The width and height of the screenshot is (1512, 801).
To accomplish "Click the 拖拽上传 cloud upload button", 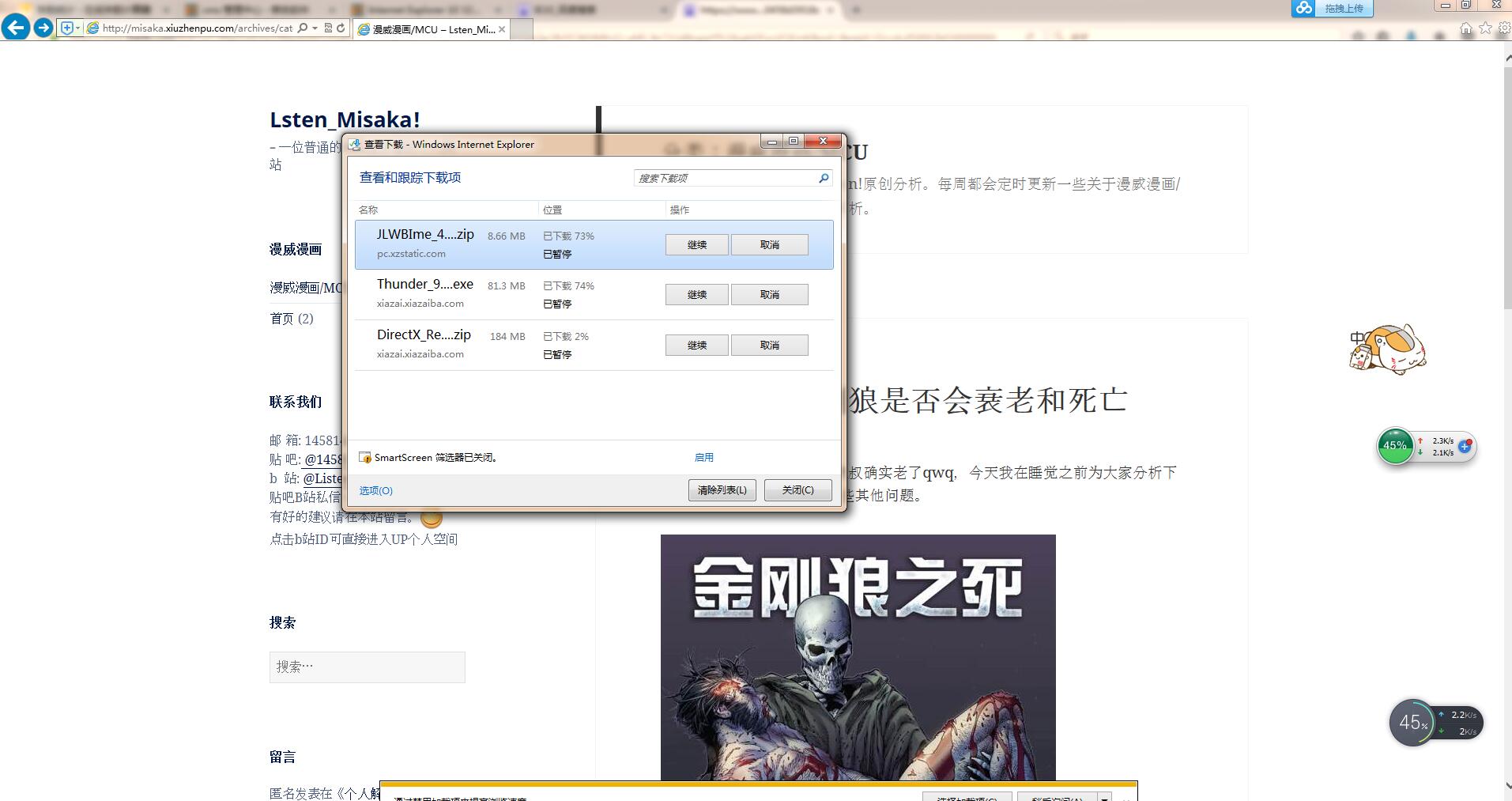I will click(1344, 8).
